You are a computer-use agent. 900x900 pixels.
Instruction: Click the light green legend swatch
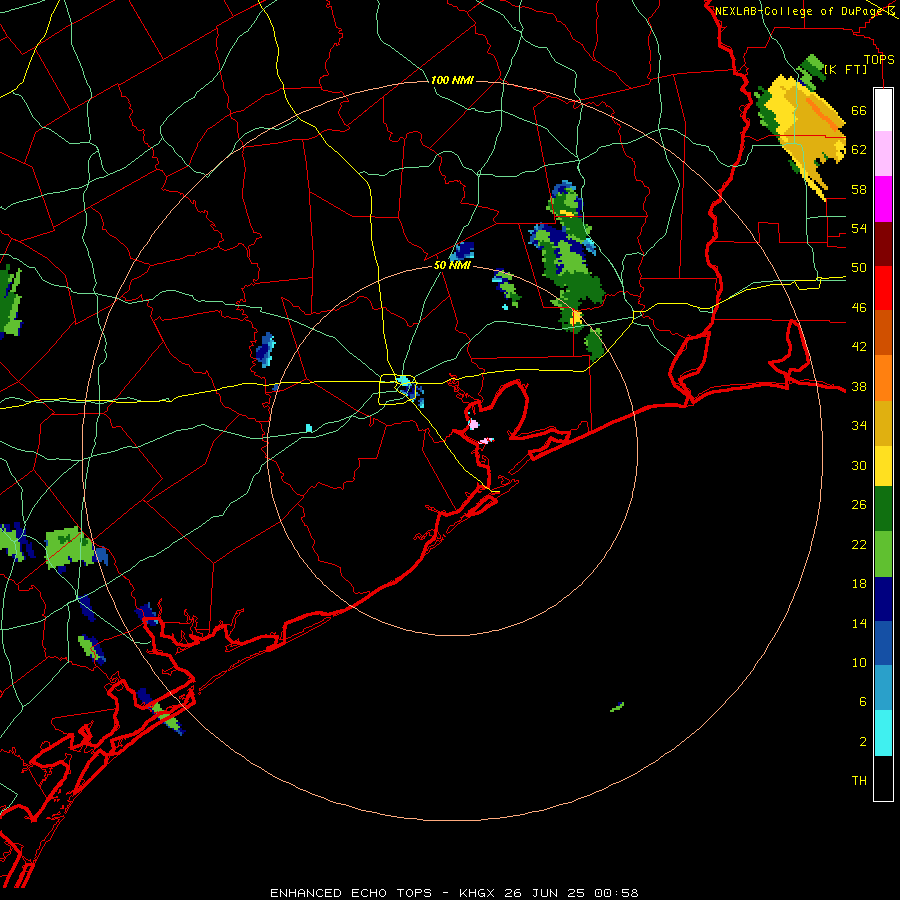tap(883, 554)
